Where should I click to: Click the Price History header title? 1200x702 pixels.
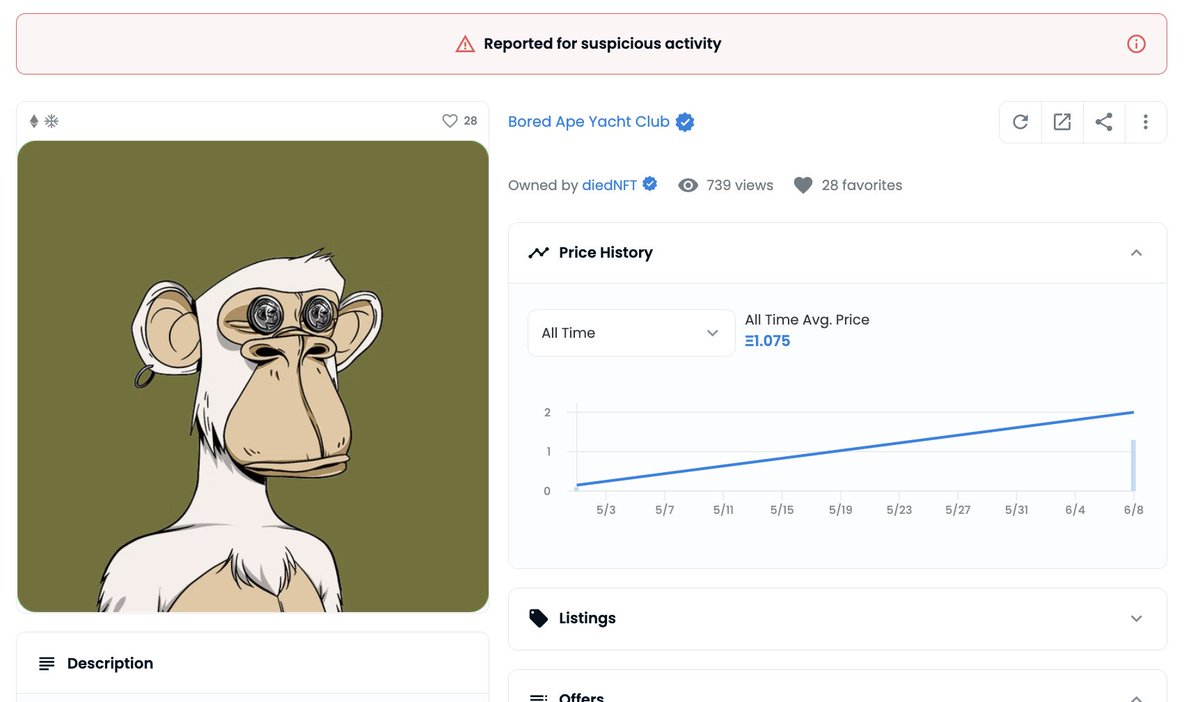tap(606, 253)
